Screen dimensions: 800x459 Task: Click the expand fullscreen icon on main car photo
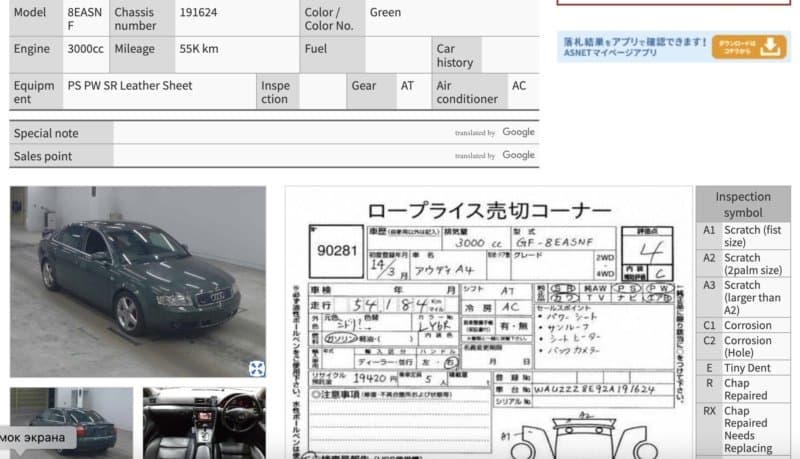pos(257,368)
